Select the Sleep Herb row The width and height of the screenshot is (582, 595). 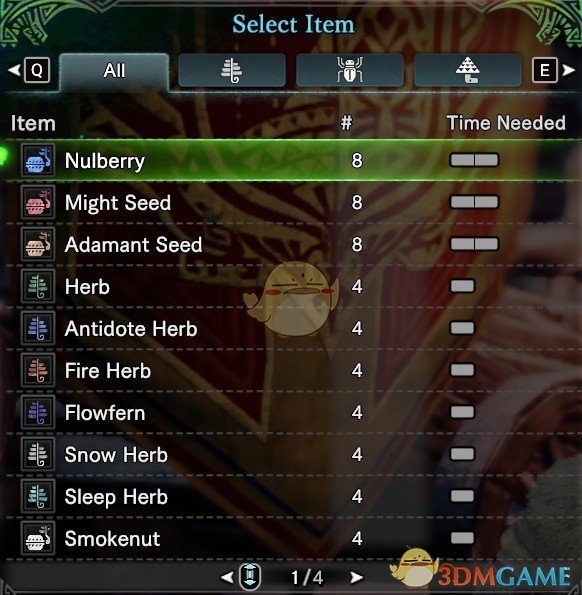pos(291,496)
